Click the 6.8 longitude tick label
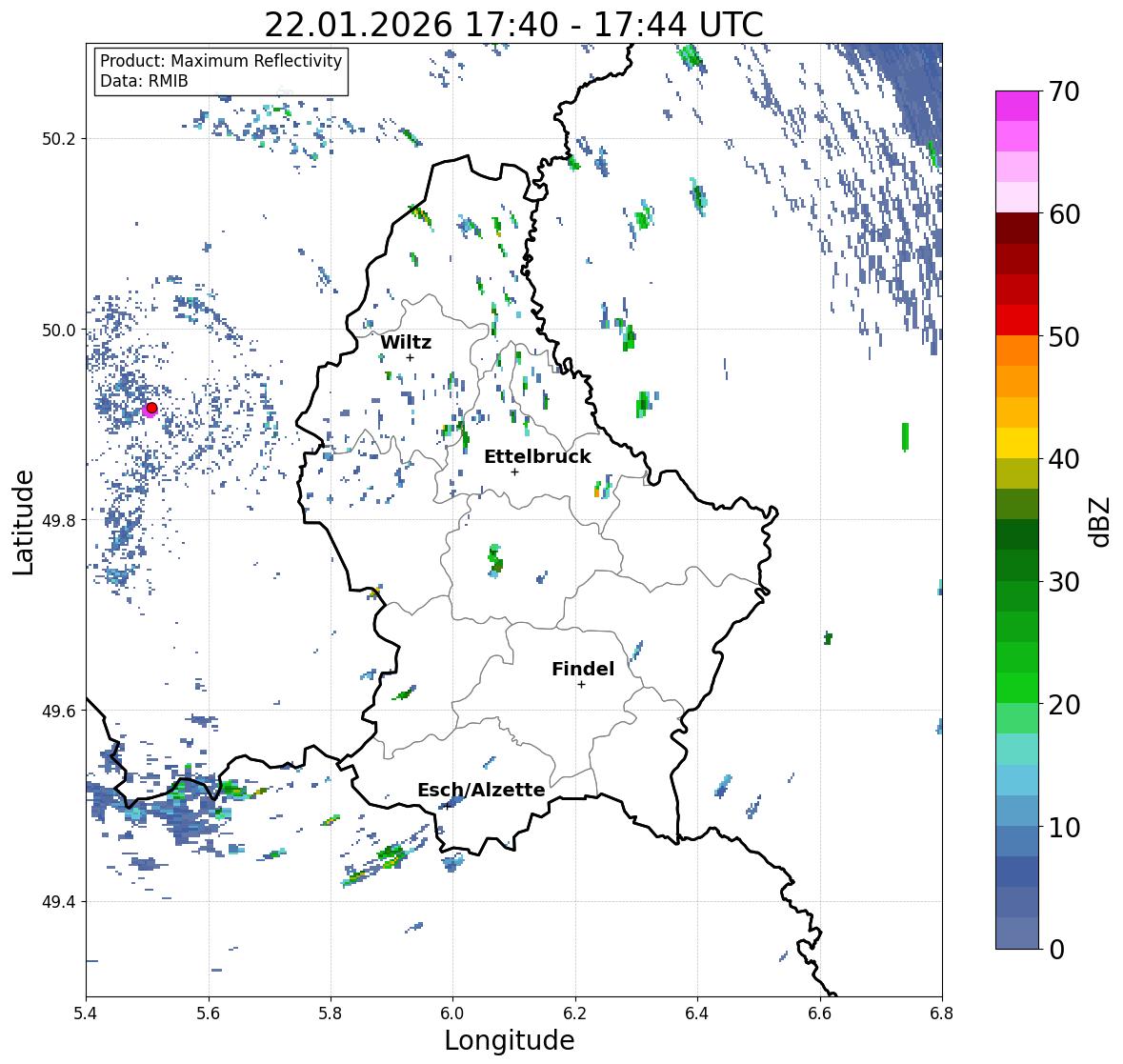This screenshot has width=1123, height=1064. [942, 1014]
